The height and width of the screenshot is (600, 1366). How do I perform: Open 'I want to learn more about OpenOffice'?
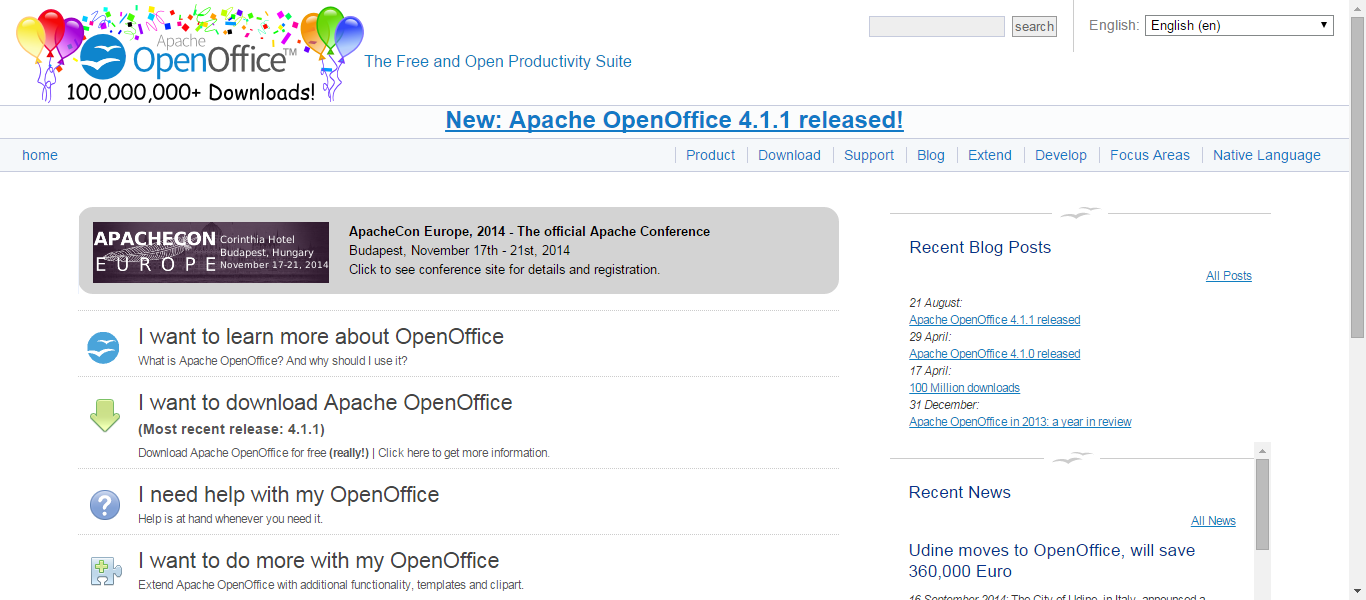[321, 336]
